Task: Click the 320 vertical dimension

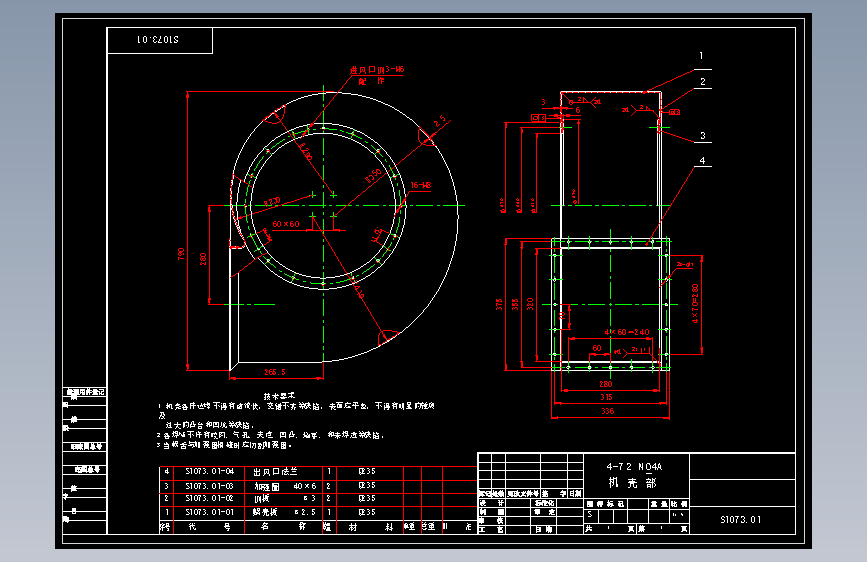Action: click(x=530, y=304)
